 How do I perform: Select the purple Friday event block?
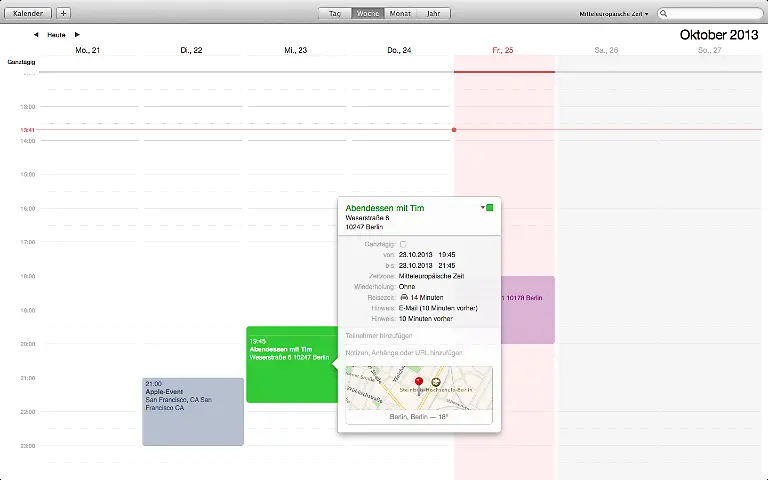528,310
